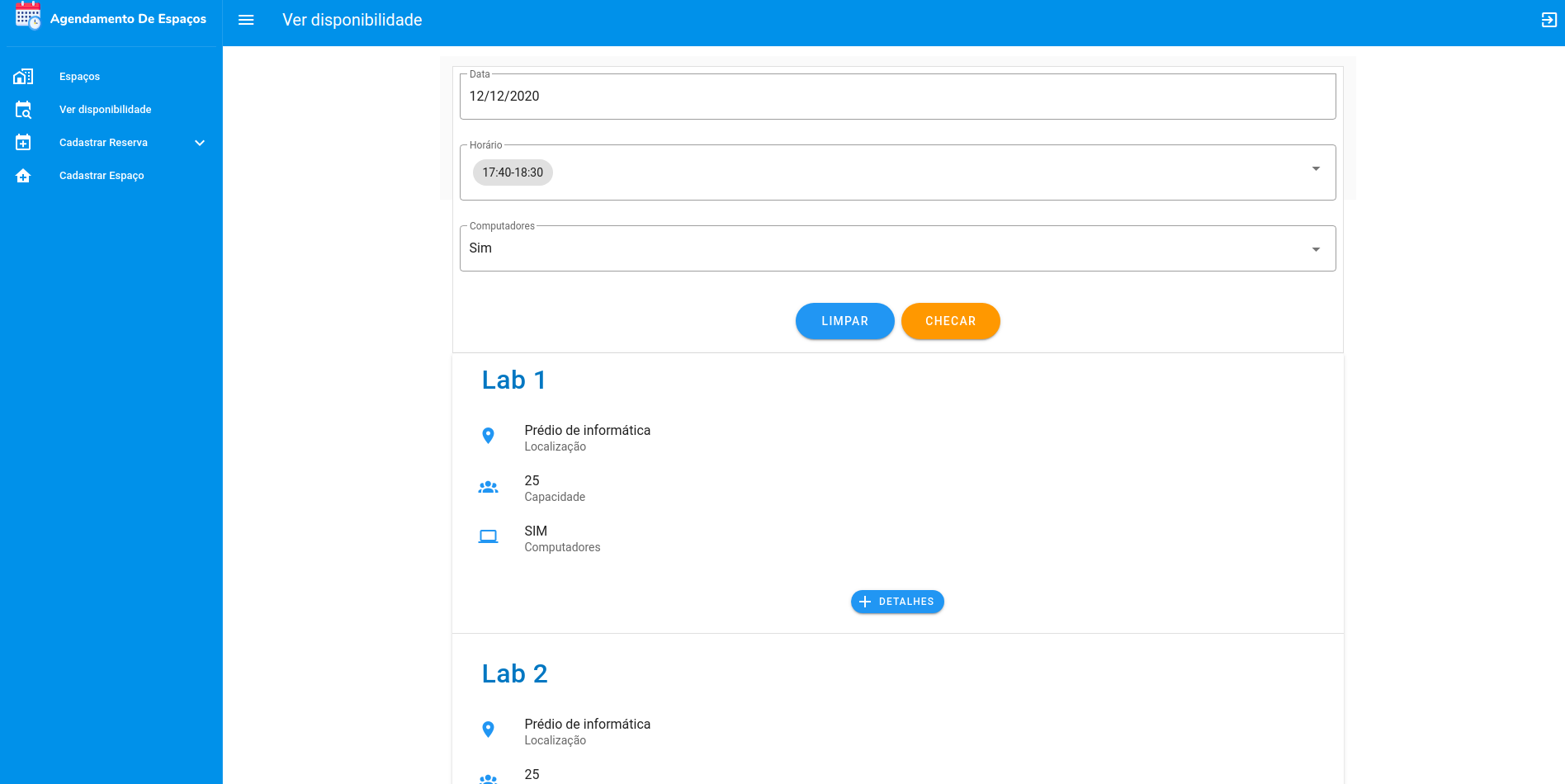
Task: Go to the Ver disponibilidade sidebar item
Action: tap(111, 110)
